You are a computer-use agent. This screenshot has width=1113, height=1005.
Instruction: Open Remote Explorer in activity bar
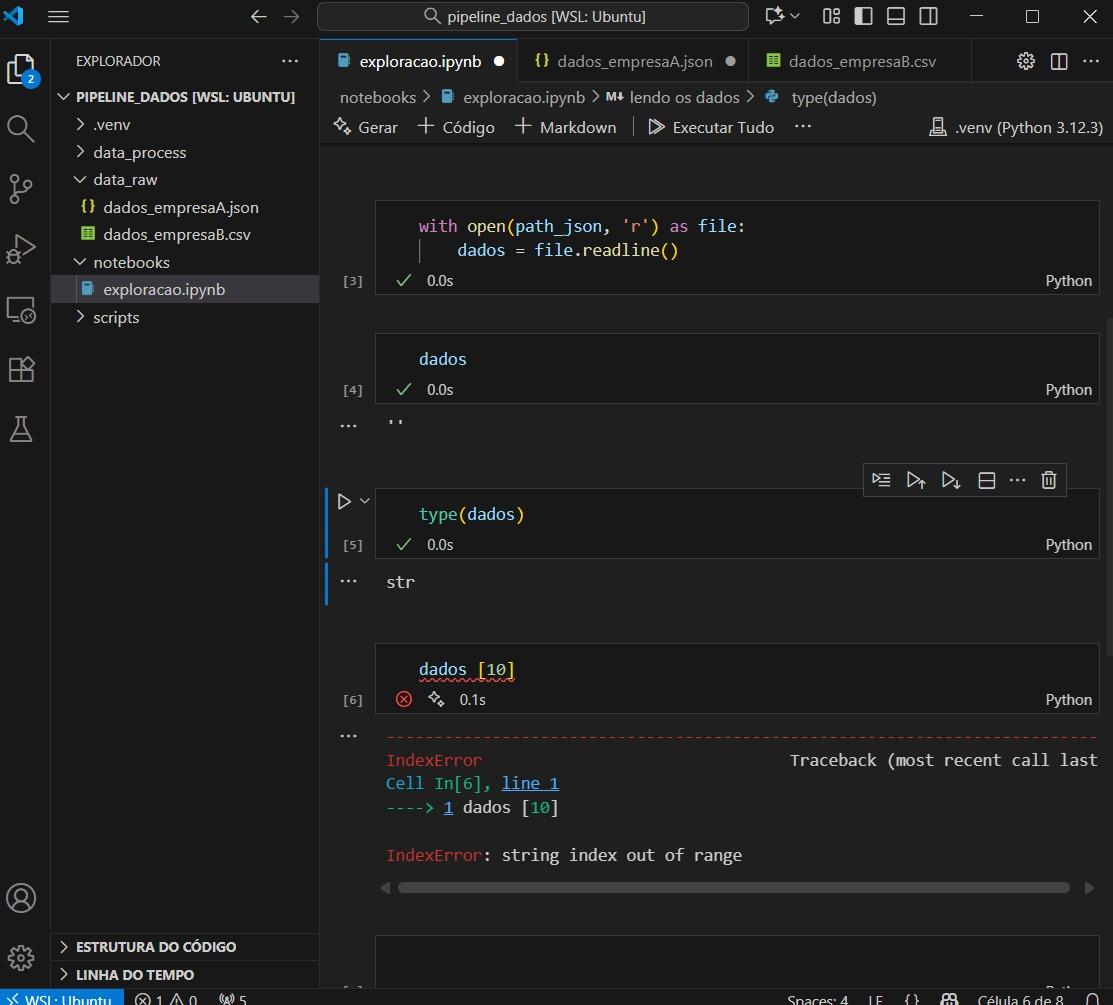(21, 309)
